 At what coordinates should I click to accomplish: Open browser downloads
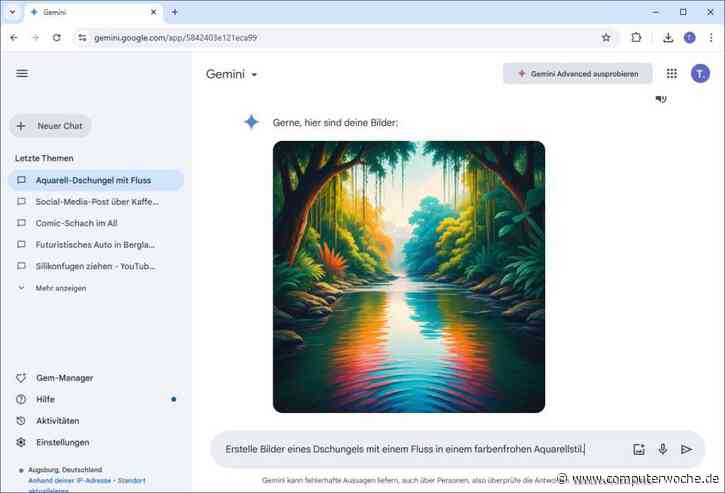(x=668, y=37)
